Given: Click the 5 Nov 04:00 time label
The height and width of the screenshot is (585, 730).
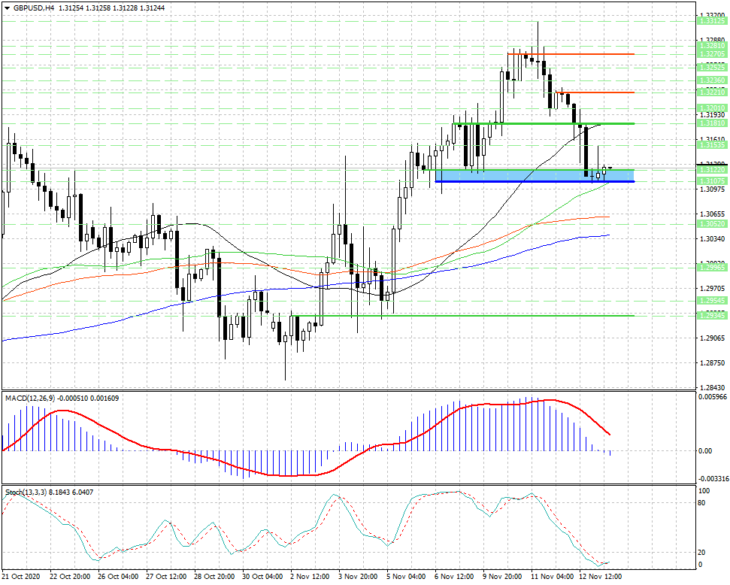Looking at the screenshot, I should tap(408, 577).
